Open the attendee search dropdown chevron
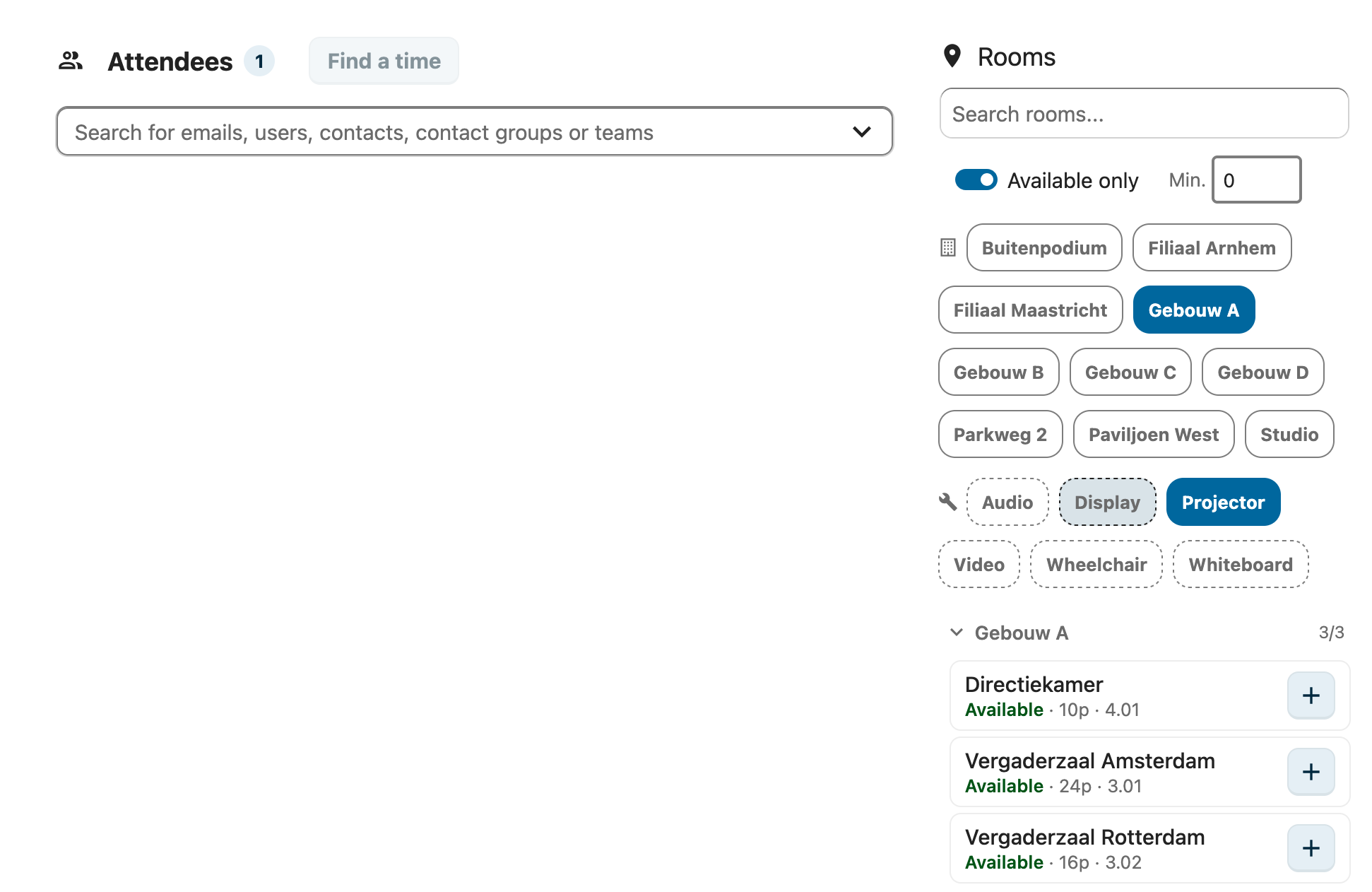Viewport: 1372px width, 892px height. click(x=861, y=131)
